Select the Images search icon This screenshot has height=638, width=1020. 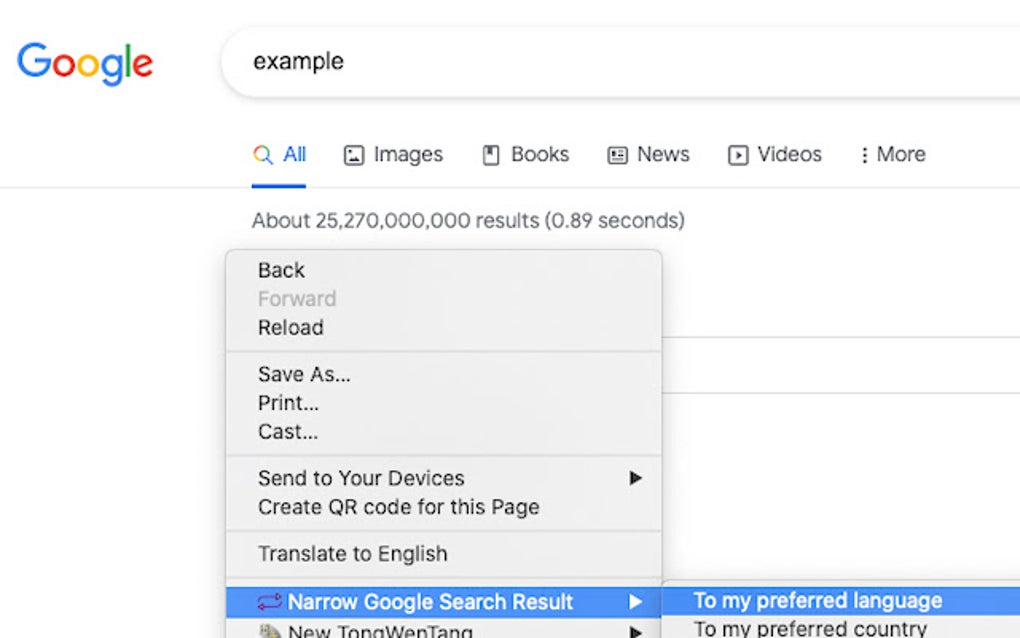click(x=354, y=155)
